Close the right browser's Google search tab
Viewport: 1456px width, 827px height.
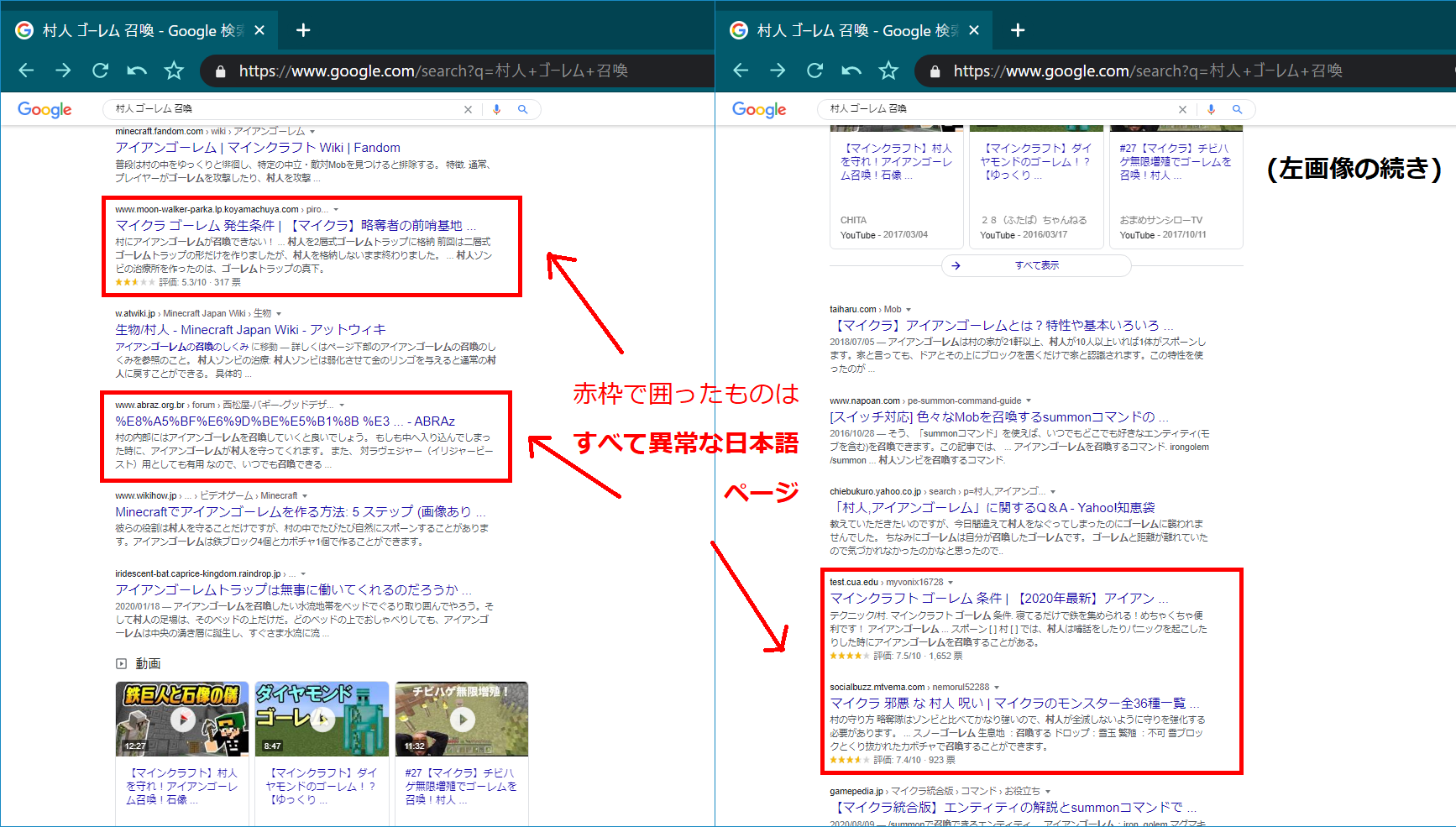coord(974,30)
